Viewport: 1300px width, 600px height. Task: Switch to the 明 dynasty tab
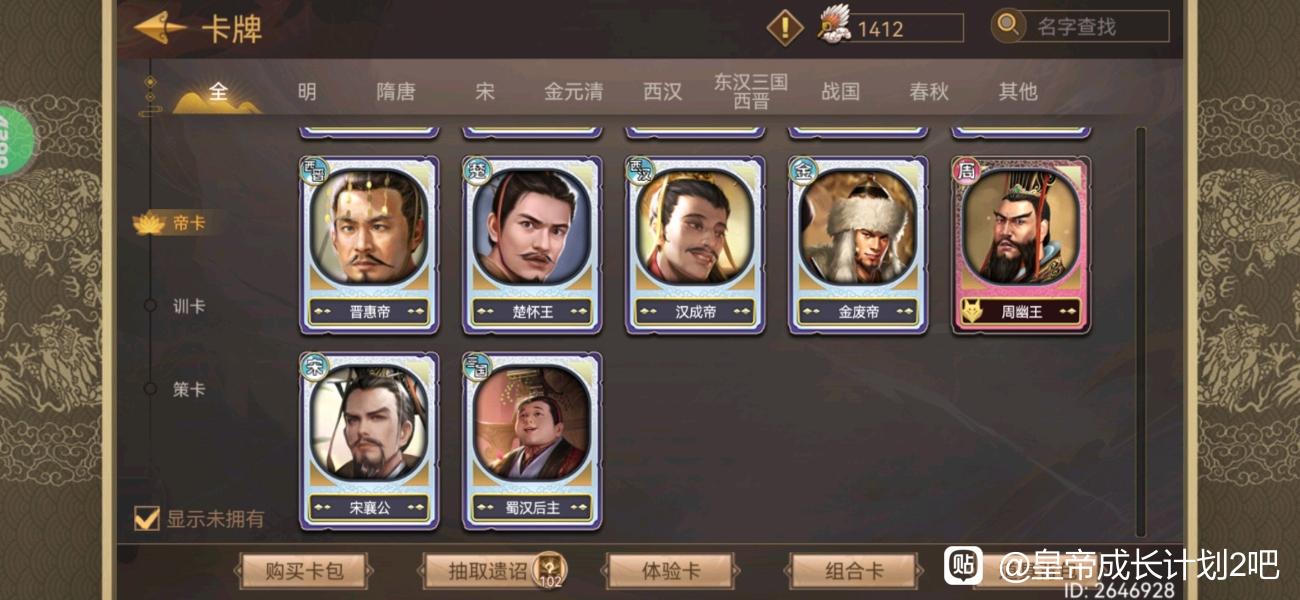[307, 91]
